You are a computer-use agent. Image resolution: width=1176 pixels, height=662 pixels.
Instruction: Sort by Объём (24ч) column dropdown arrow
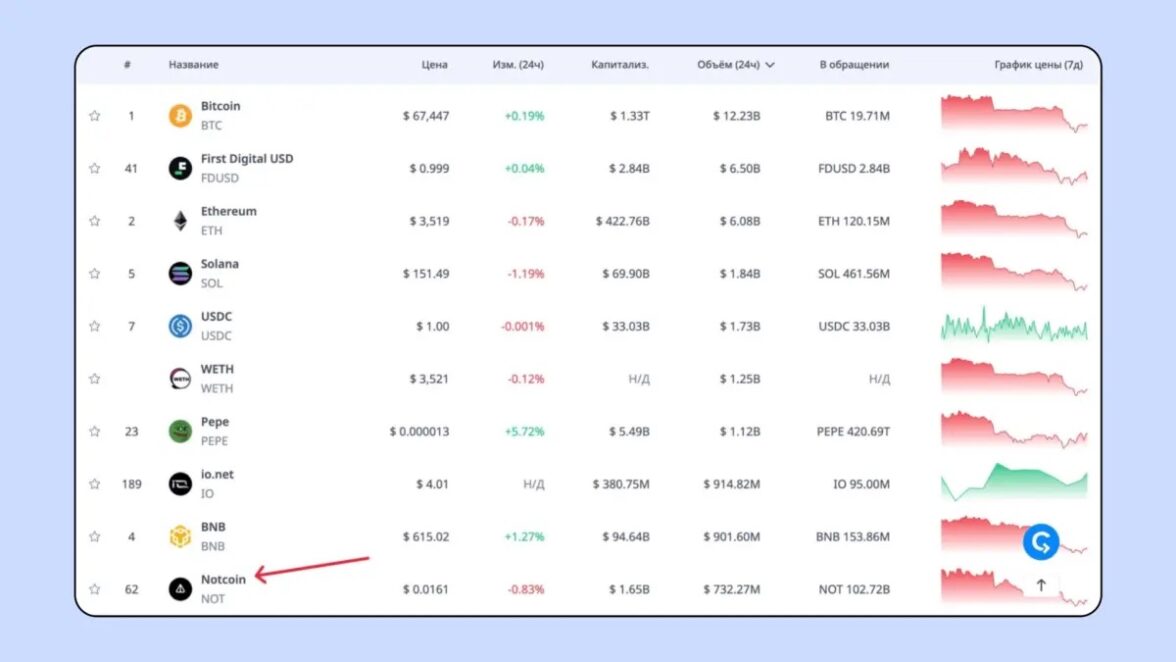pos(770,65)
